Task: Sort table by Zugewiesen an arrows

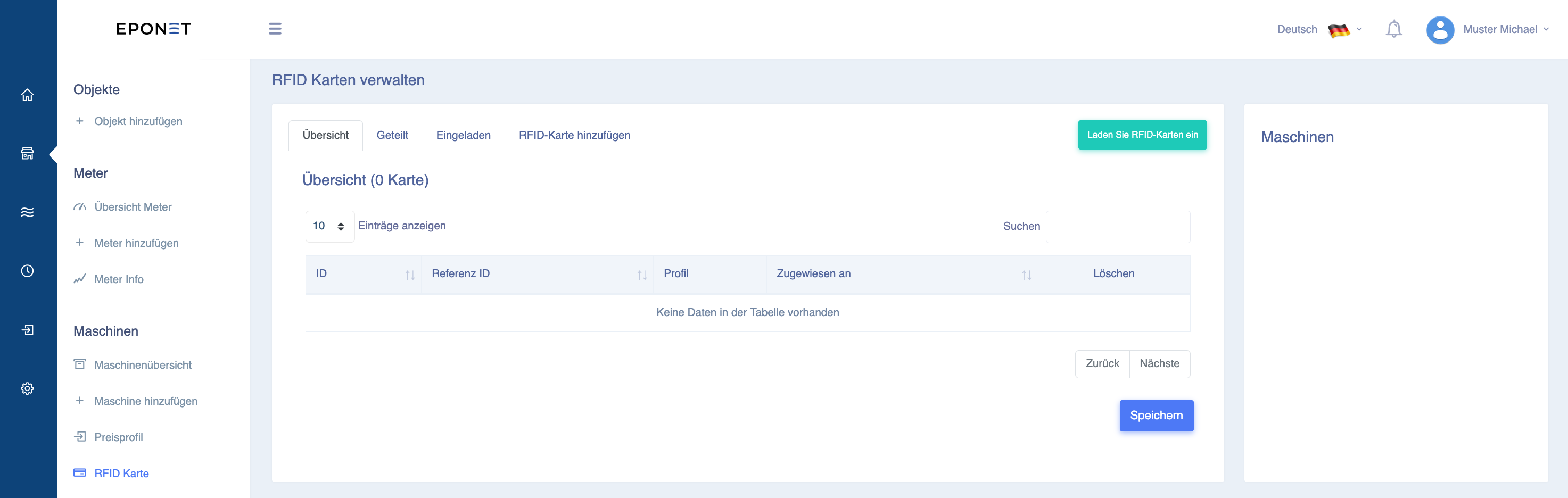Action: [x=1027, y=275]
